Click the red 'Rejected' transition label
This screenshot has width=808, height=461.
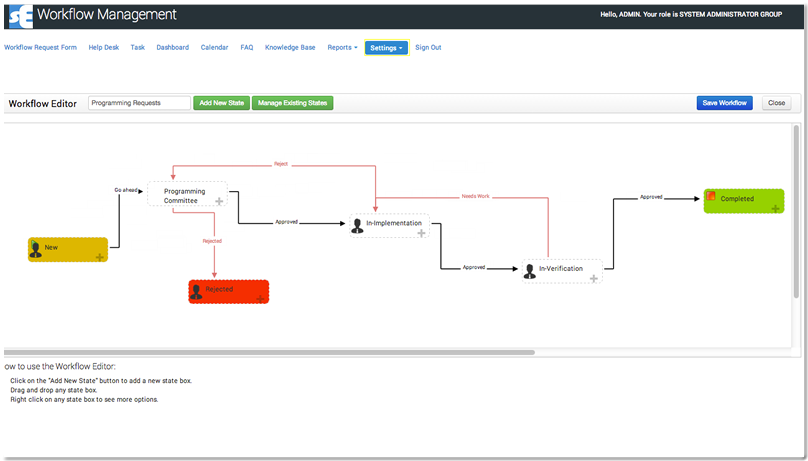coord(212,241)
